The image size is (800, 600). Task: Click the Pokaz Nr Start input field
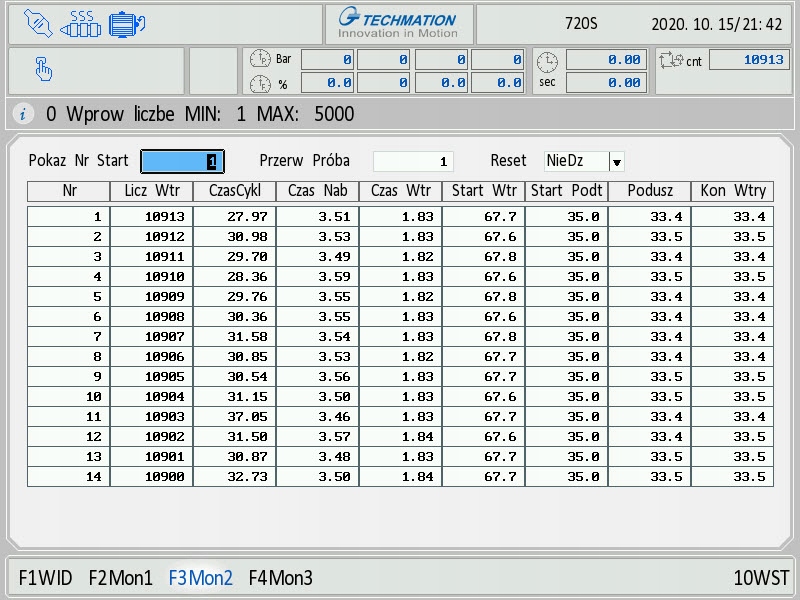182,161
